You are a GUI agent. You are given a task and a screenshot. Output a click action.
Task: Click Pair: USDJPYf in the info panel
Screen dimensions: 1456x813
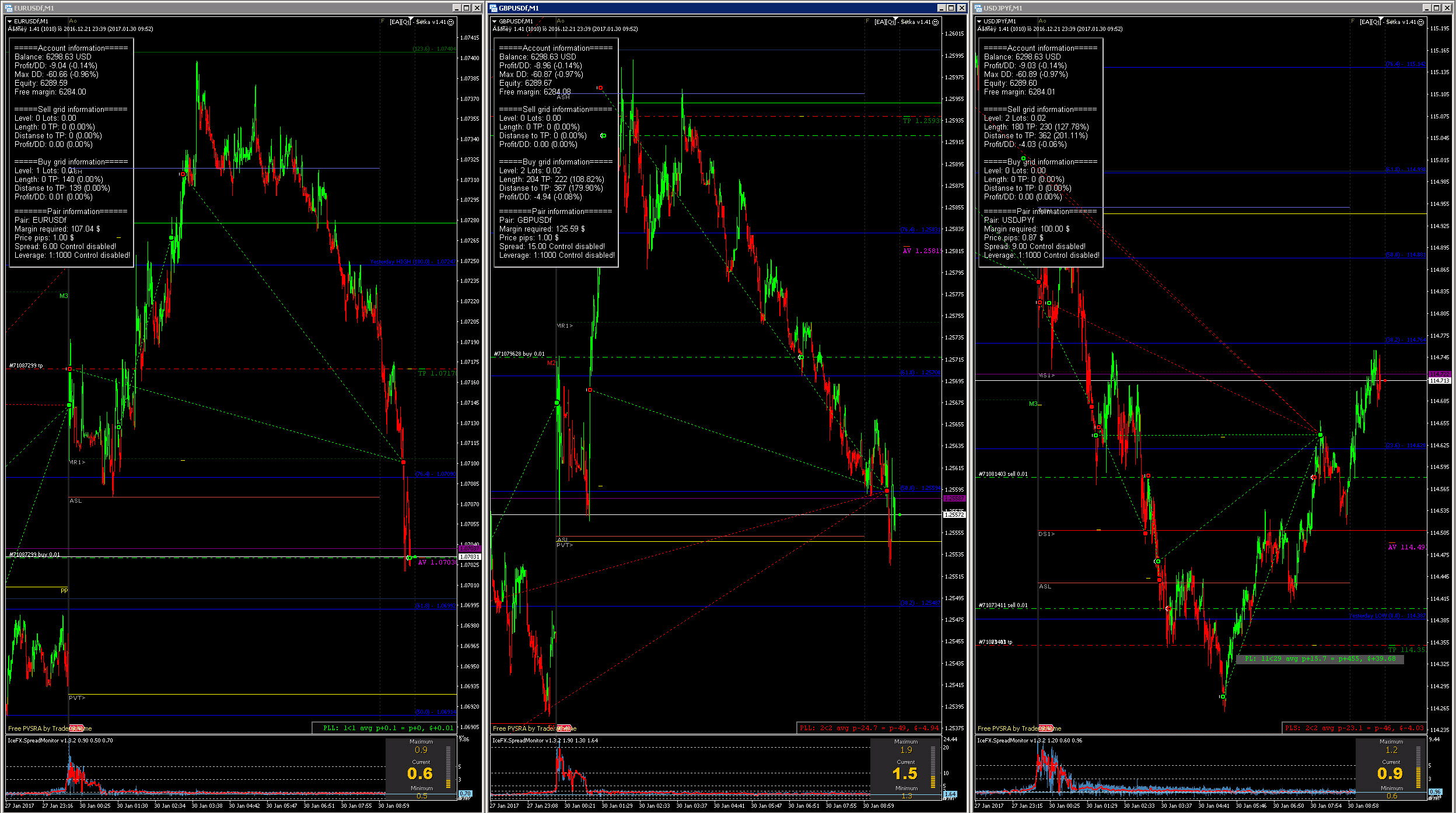(1009, 220)
